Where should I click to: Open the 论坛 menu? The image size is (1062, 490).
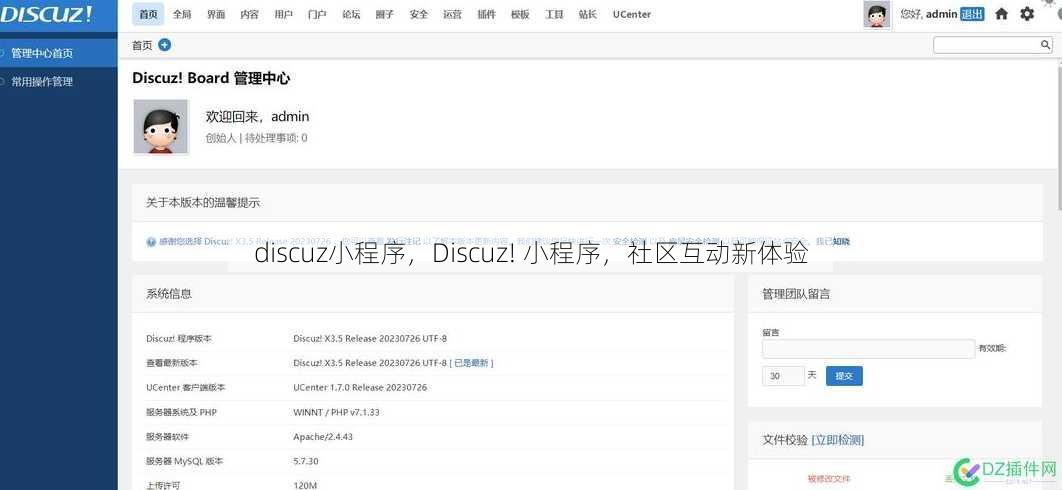351,14
